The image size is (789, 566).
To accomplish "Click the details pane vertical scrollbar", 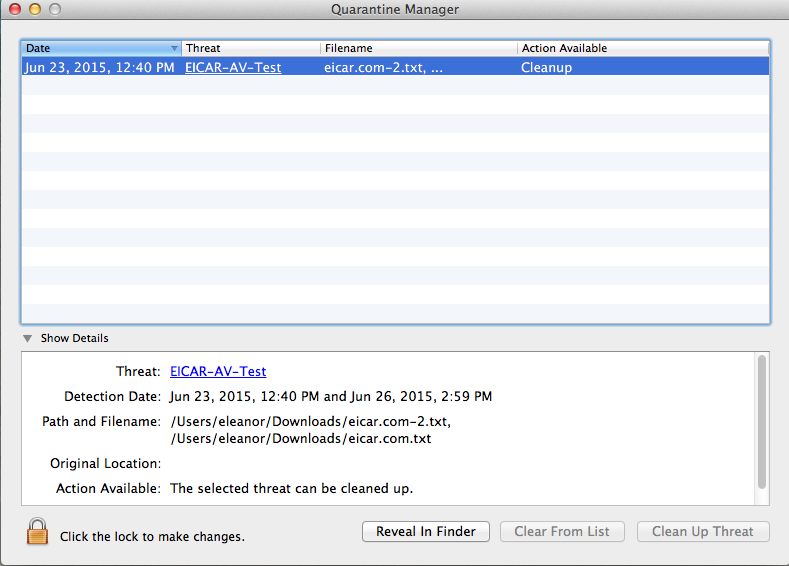I will [762, 422].
